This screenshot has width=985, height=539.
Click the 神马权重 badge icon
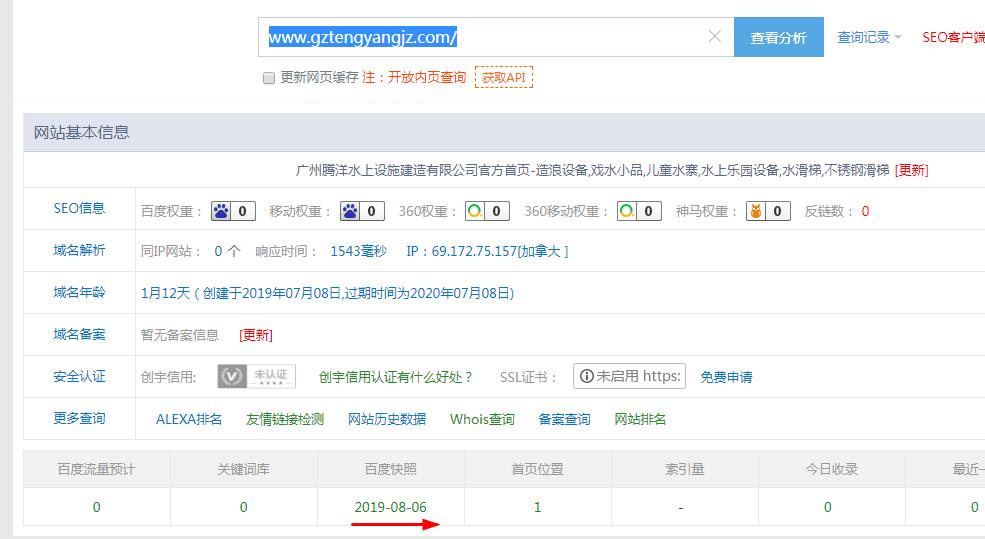pyautogui.click(x=768, y=211)
